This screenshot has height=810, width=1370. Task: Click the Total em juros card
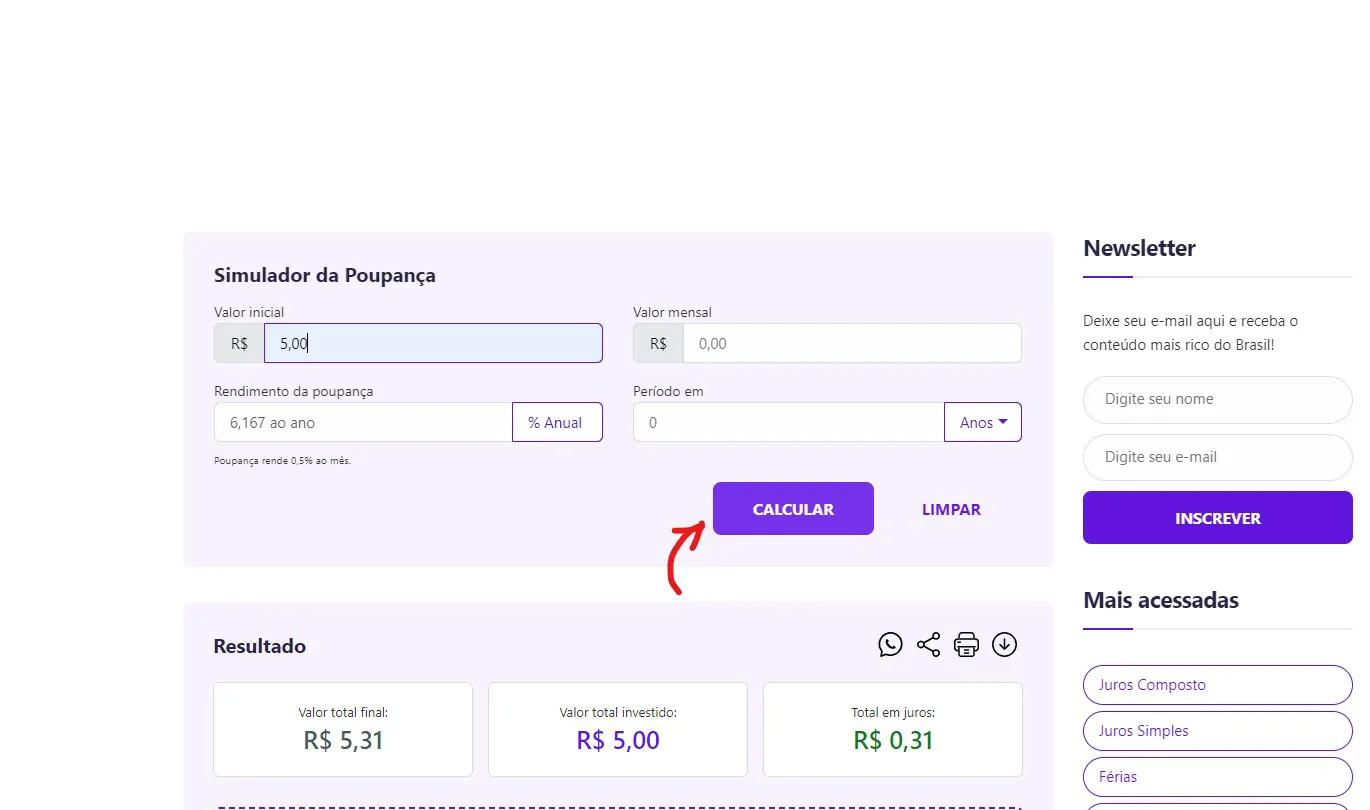click(x=893, y=729)
